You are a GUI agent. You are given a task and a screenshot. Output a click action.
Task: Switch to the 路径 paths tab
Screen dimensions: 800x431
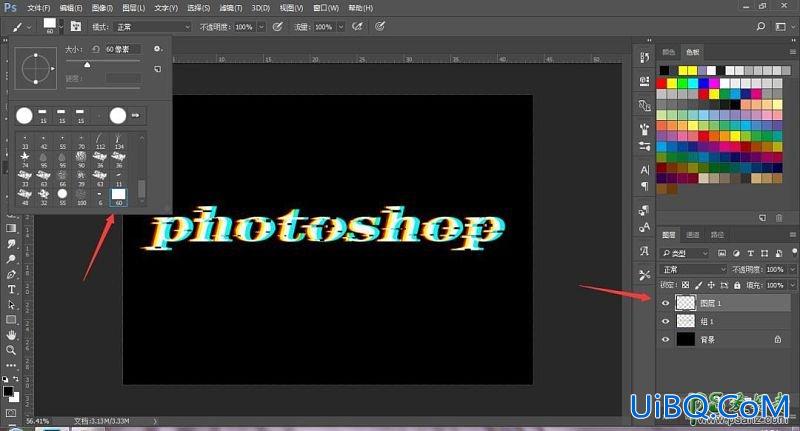(717, 235)
